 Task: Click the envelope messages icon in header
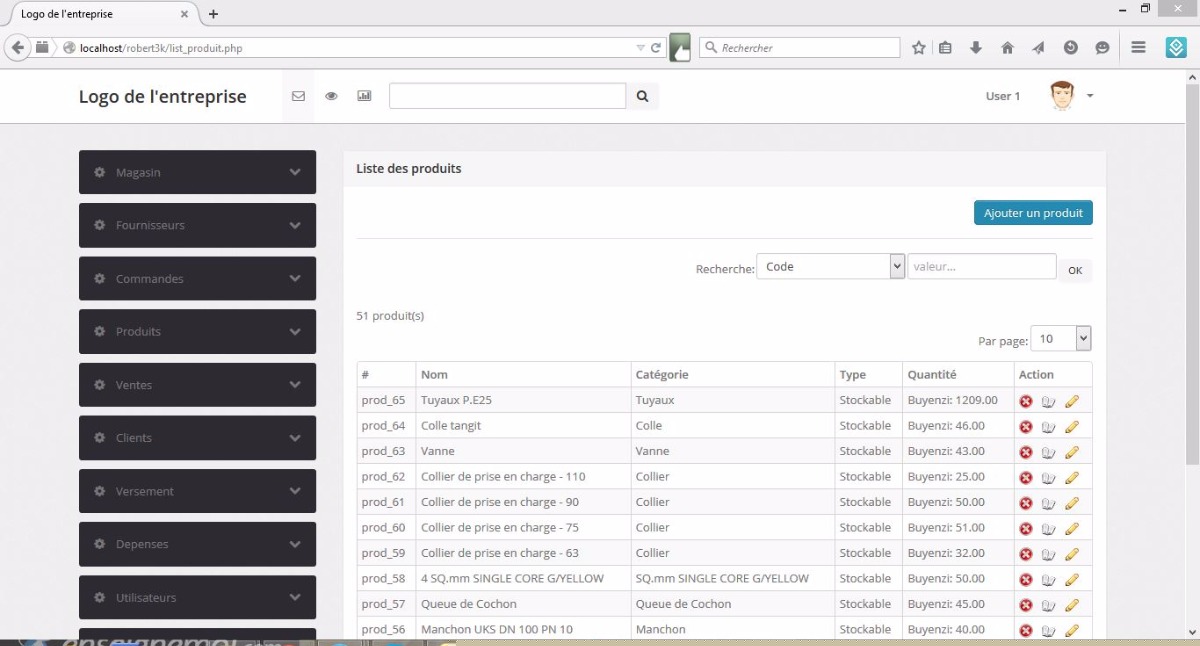pyautogui.click(x=298, y=96)
